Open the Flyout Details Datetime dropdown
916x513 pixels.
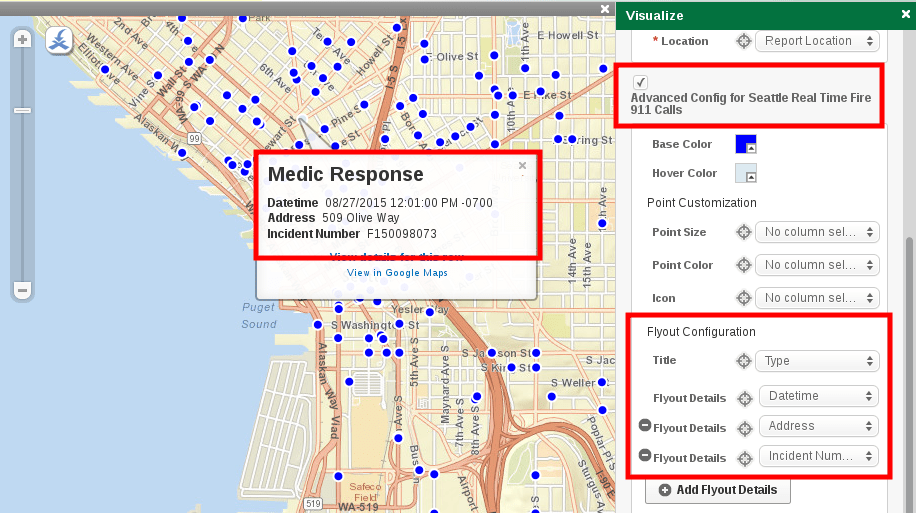[x=818, y=396]
